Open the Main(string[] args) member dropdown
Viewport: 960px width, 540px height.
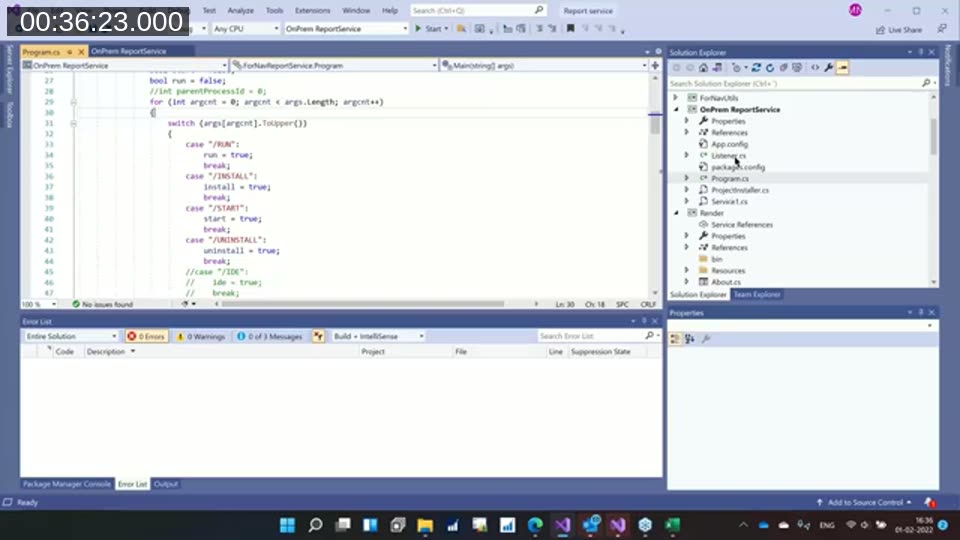point(544,66)
